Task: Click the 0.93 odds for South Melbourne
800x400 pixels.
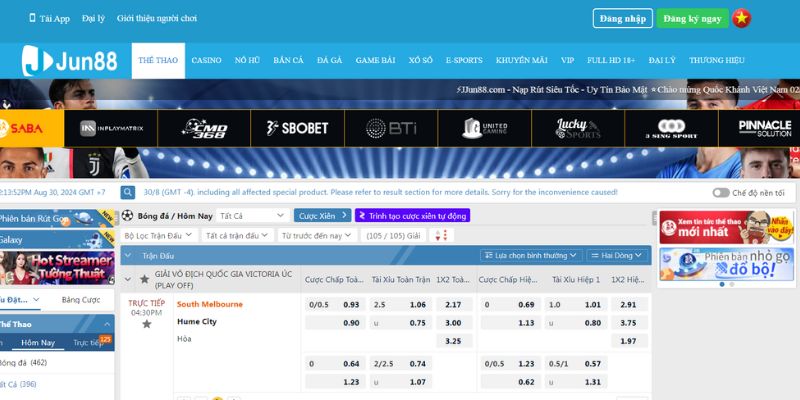Action: pos(351,304)
